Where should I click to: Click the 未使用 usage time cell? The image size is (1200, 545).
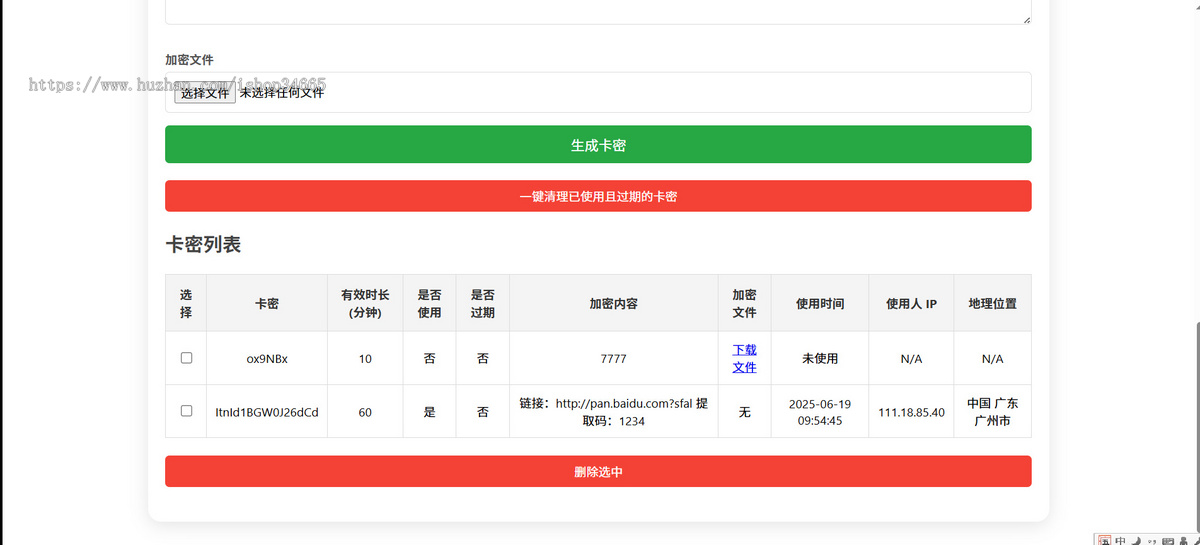tap(820, 359)
